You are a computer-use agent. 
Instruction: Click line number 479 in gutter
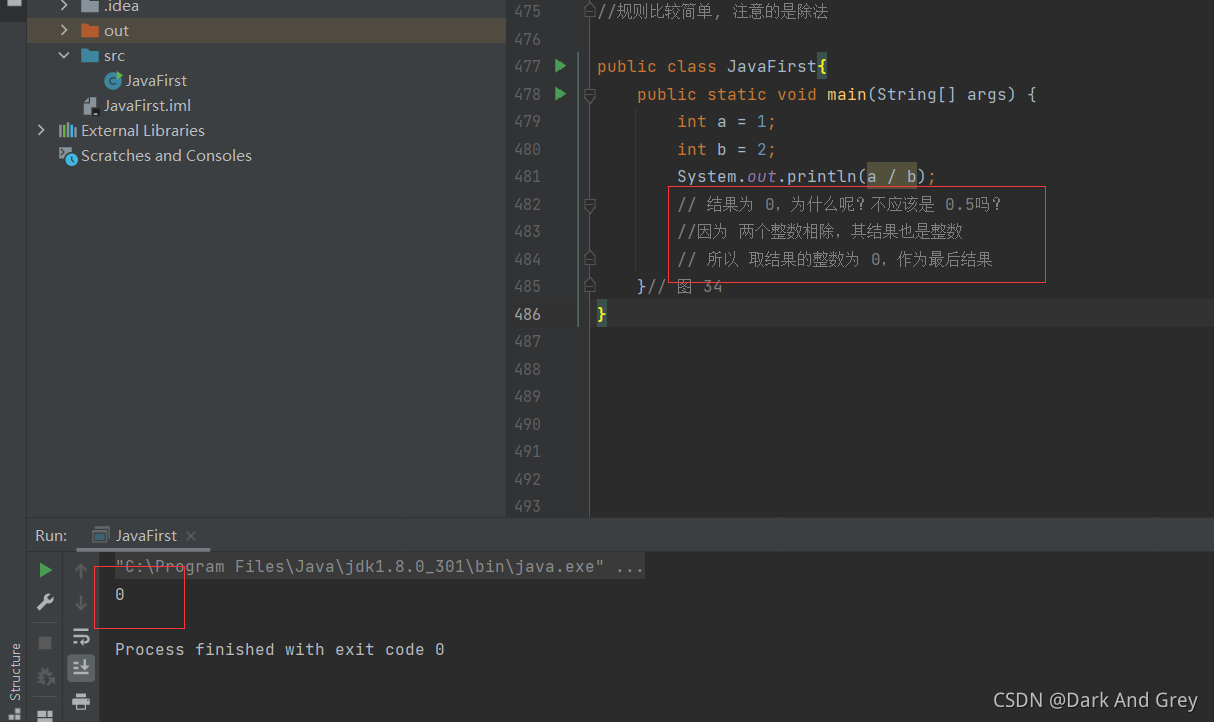click(526, 121)
